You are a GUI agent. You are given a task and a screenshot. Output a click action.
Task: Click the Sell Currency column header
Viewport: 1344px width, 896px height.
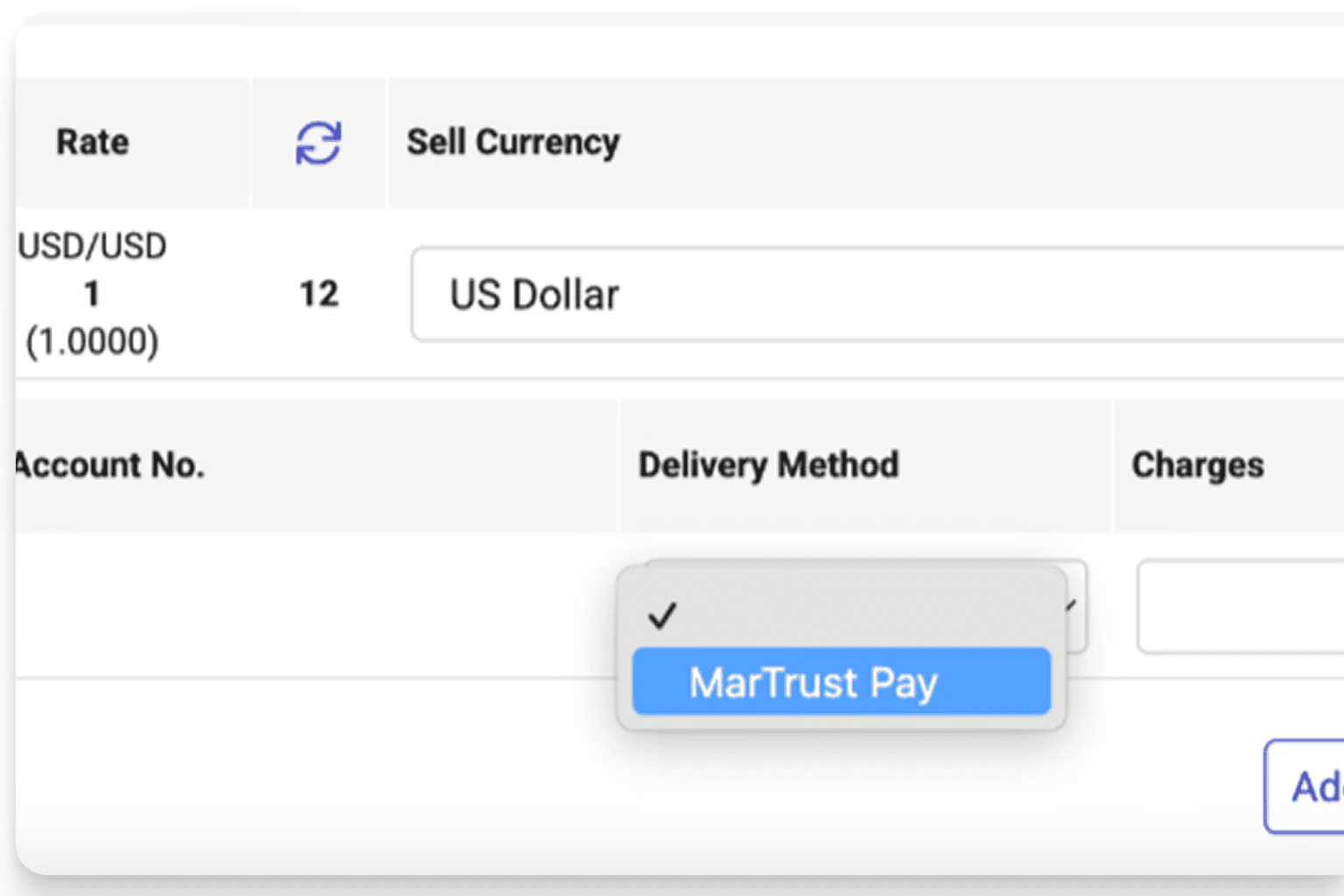[514, 142]
